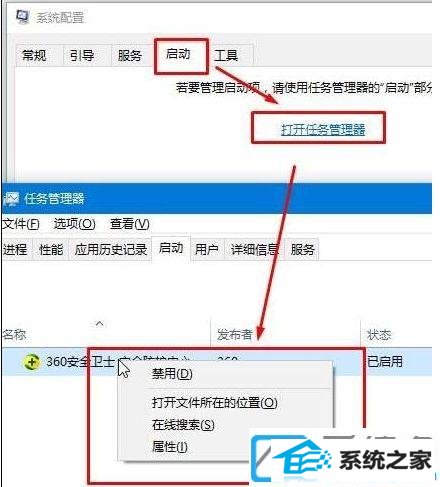Open the 文件(F) menu

tap(21, 224)
